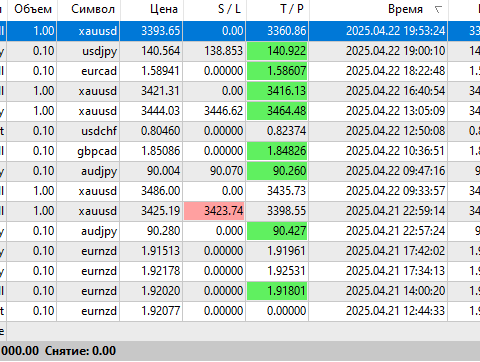Click the gbpcad symbol cell

(x=97, y=151)
